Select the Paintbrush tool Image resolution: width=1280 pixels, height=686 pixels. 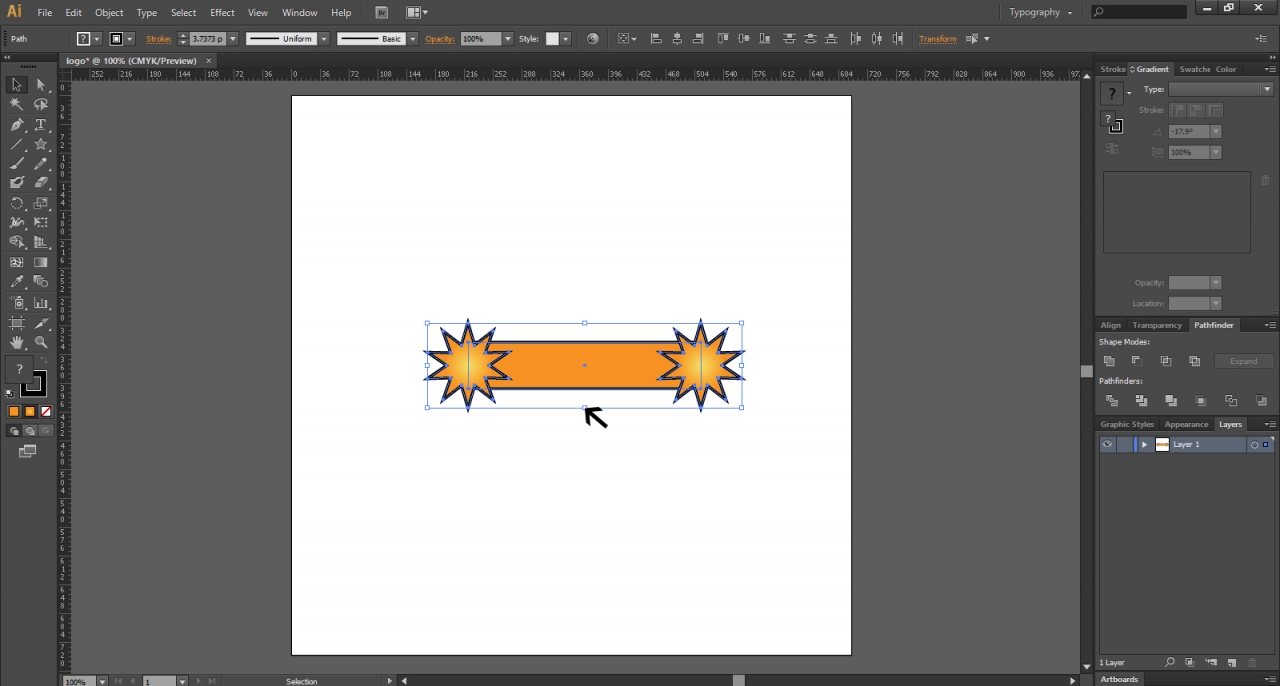click(17, 164)
